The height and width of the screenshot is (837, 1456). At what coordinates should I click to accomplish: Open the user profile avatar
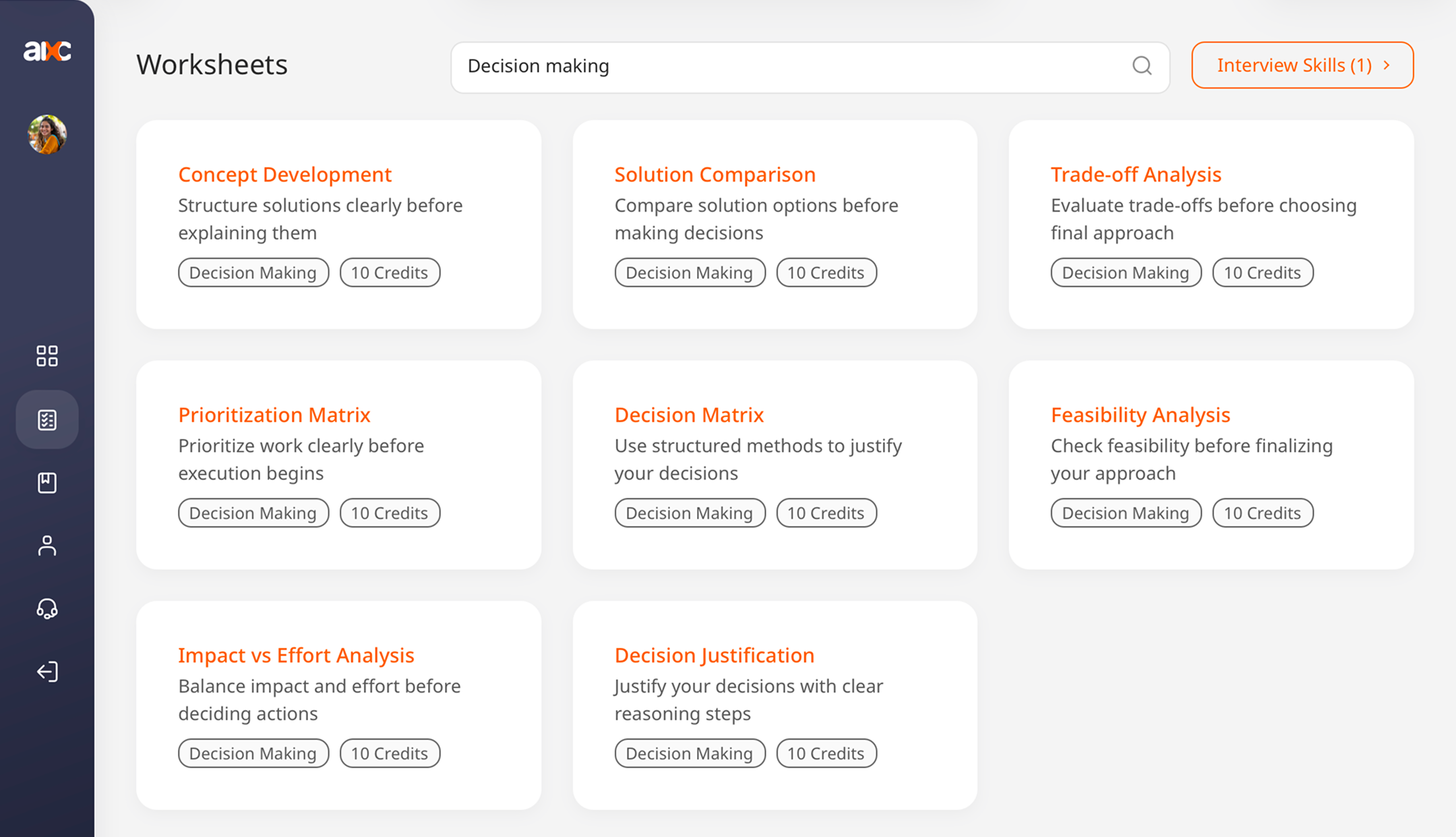47,134
